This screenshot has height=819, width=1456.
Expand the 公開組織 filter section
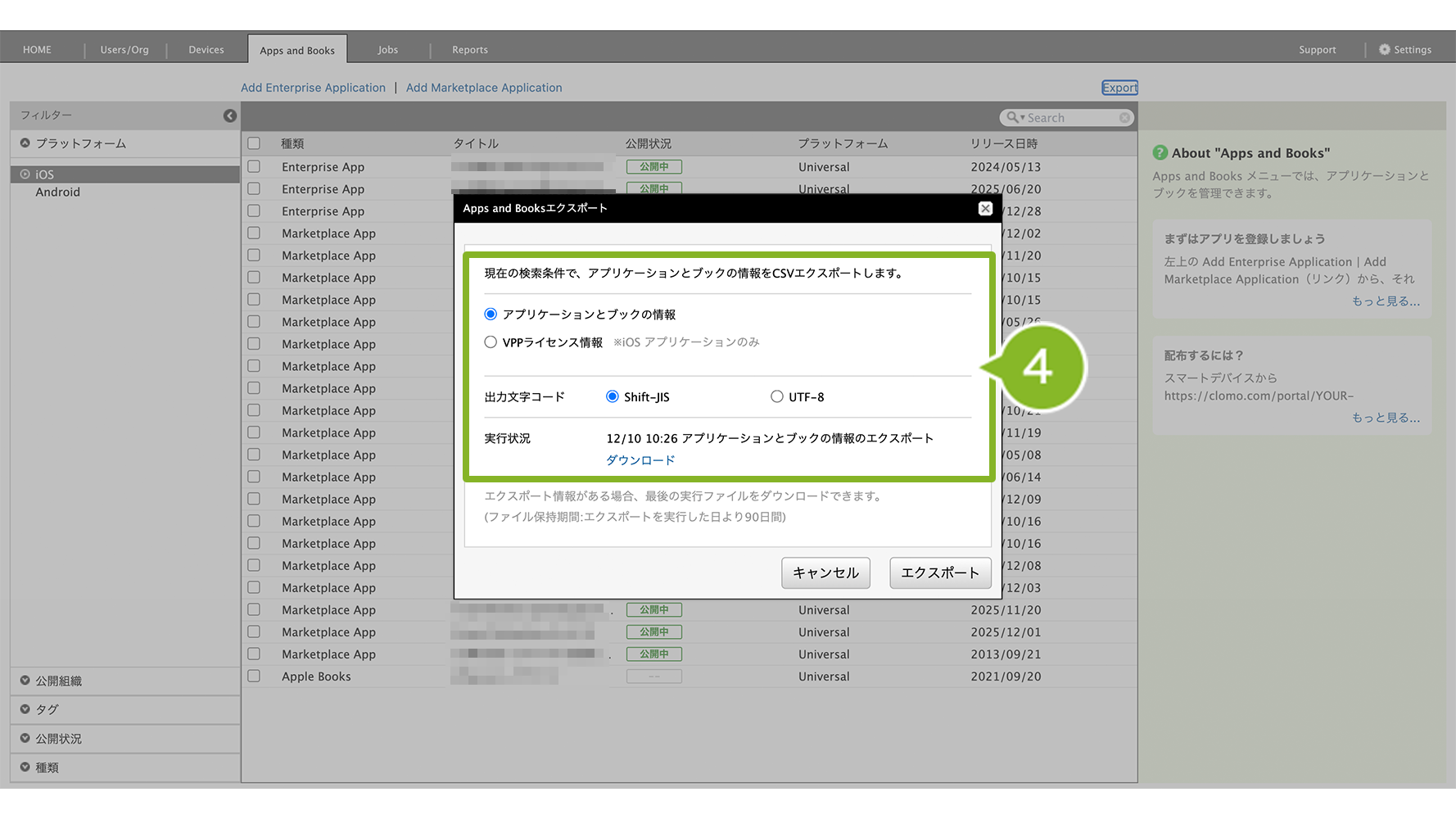(x=25, y=681)
